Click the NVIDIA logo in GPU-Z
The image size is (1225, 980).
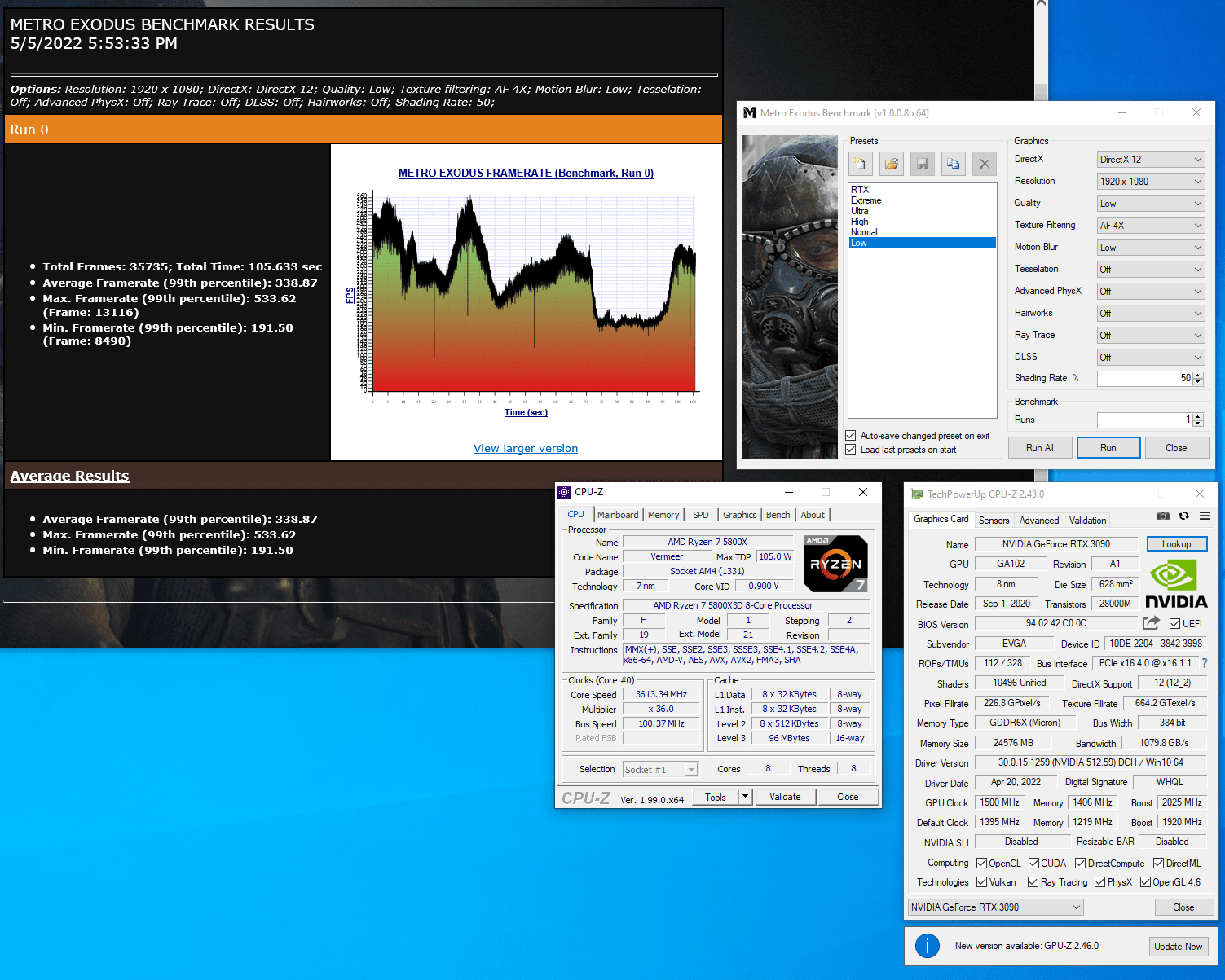1176,584
